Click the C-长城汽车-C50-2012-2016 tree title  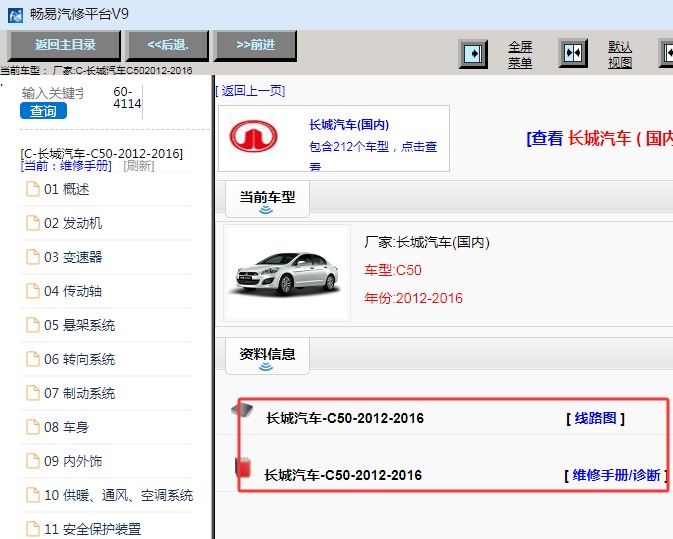pyautogui.click(x=102, y=154)
